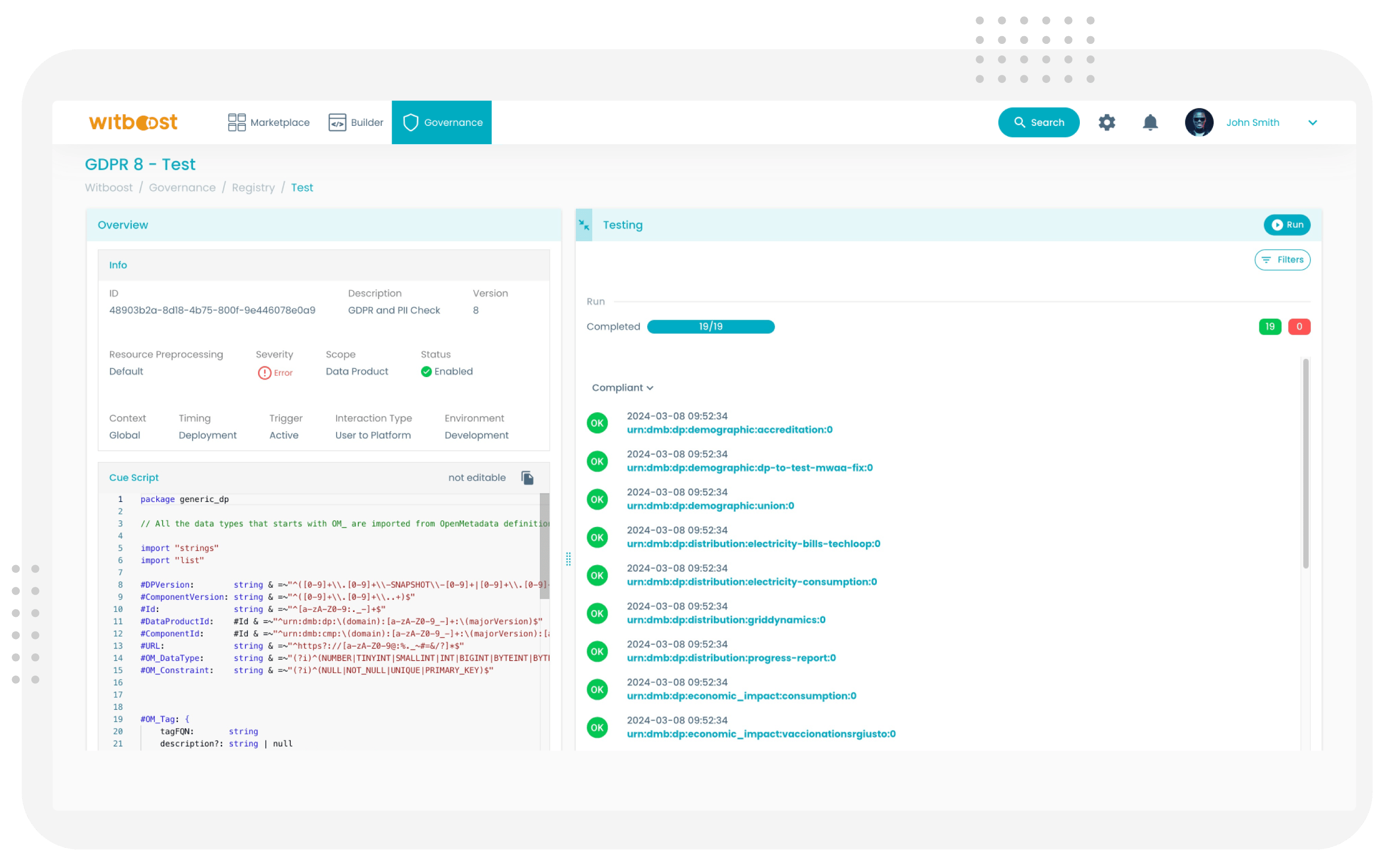Toggle the Enabled status check
The width and height of the screenshot is (1389, 868).
point(426,371)
